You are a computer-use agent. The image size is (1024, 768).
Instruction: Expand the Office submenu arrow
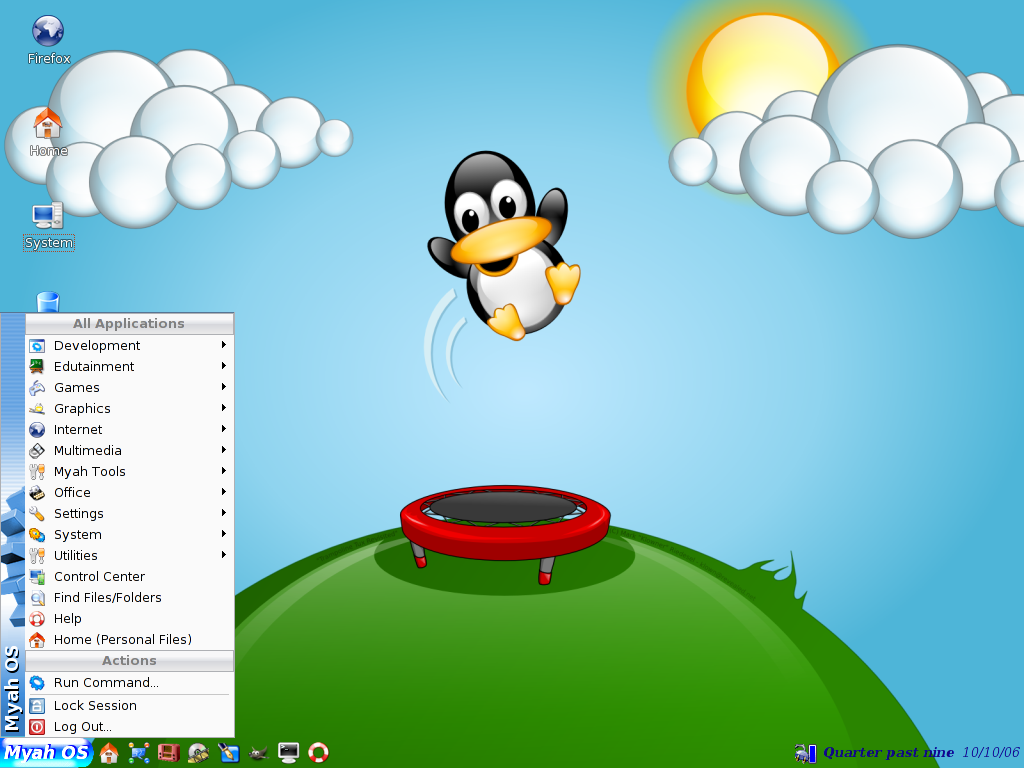click(x=223, y=492)
